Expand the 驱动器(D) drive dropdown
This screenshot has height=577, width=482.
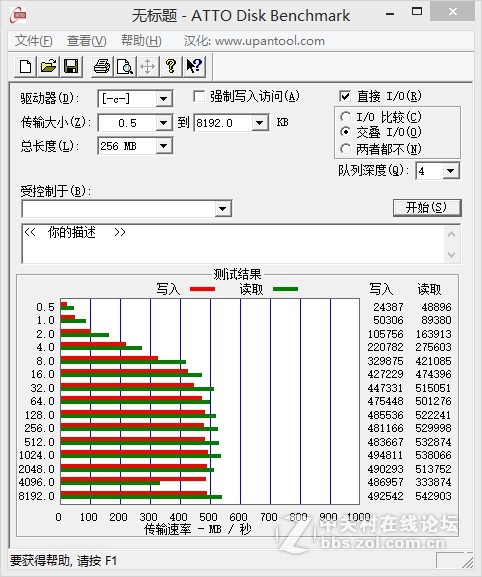coord(163,99)
